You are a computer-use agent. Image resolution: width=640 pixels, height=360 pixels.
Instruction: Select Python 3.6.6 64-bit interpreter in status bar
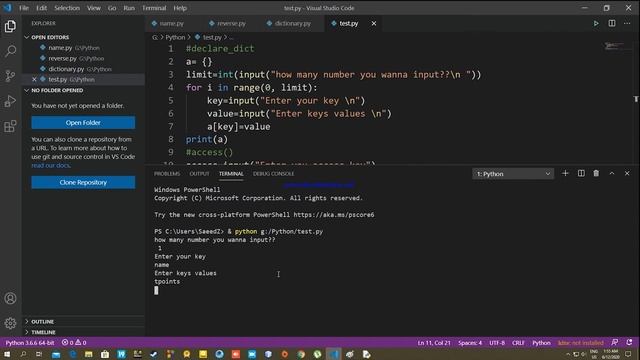30,343
